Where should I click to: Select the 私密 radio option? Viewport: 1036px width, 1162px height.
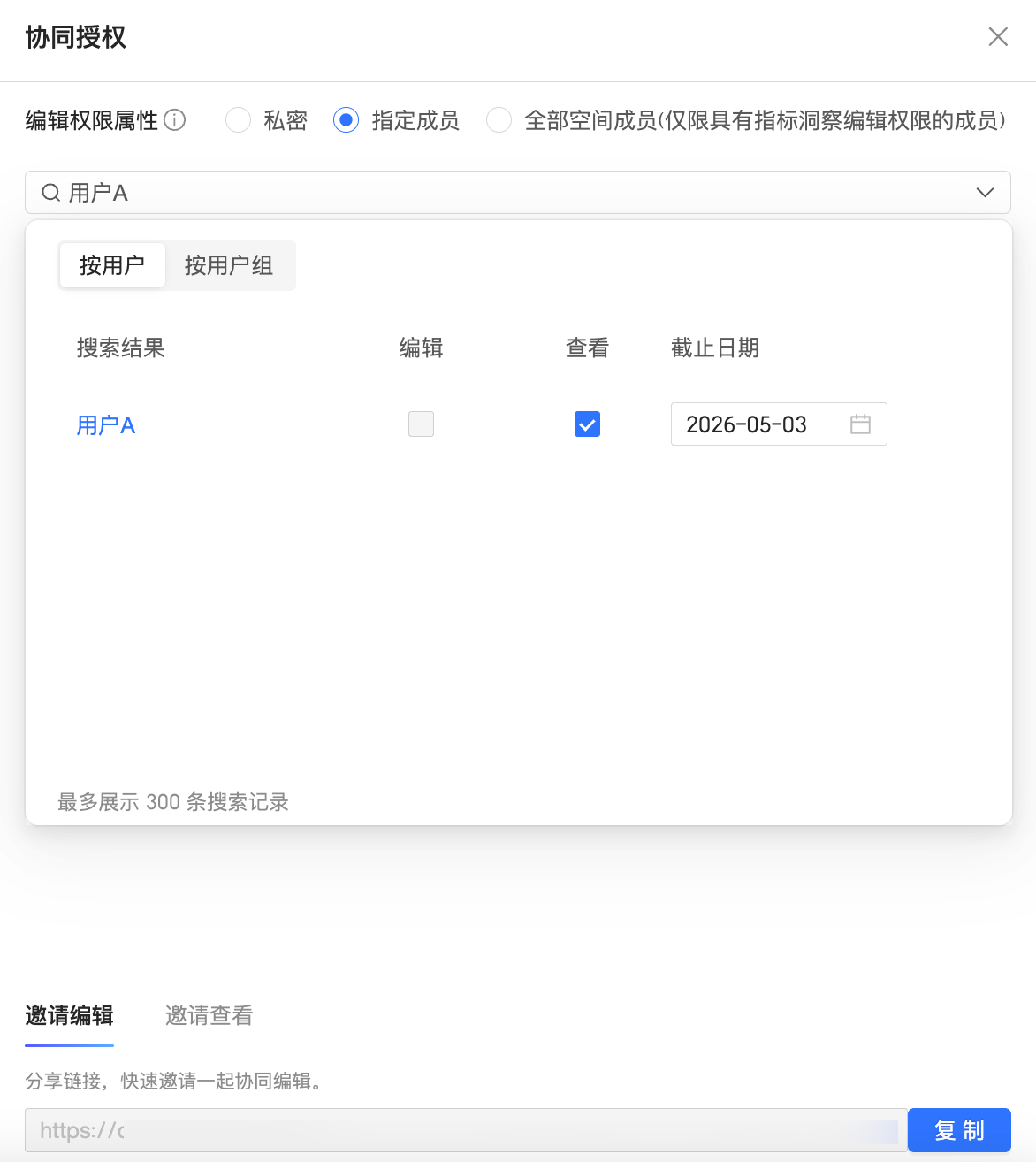click(x=238, y=120)
